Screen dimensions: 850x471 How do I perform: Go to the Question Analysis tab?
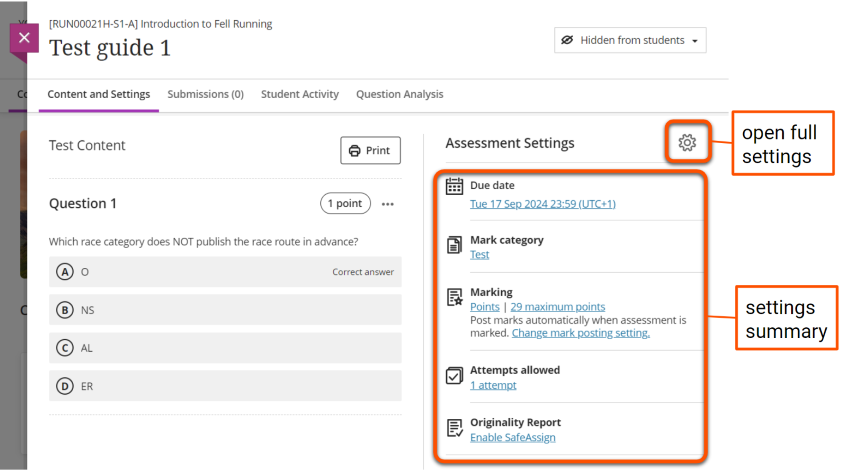coord(399,94)
